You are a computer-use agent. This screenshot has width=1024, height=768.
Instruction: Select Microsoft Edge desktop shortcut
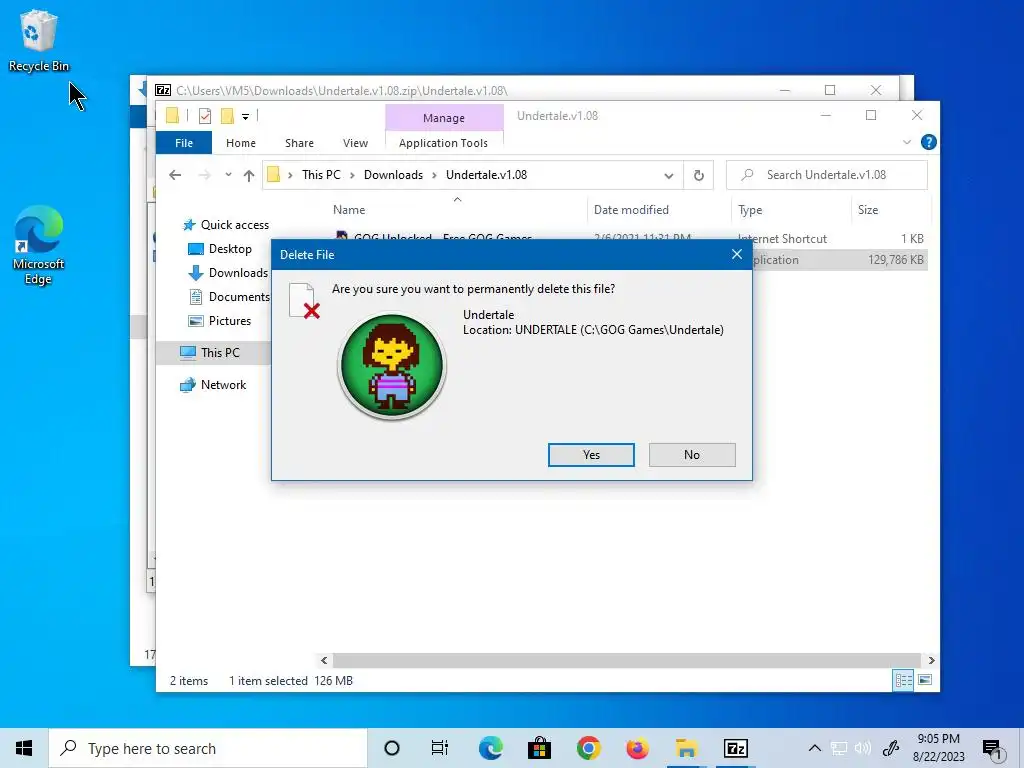(x=39, y=246)
